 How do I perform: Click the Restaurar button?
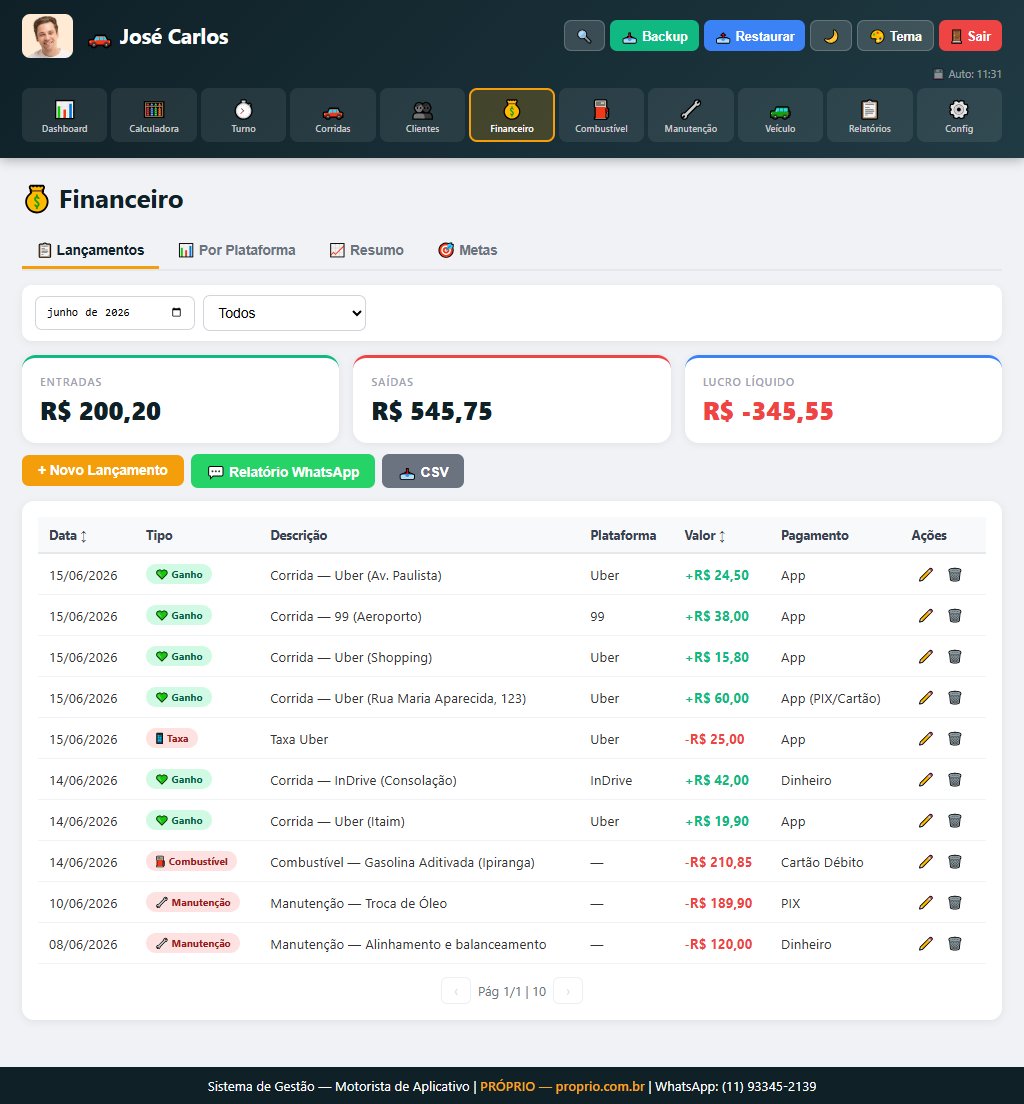754,36
